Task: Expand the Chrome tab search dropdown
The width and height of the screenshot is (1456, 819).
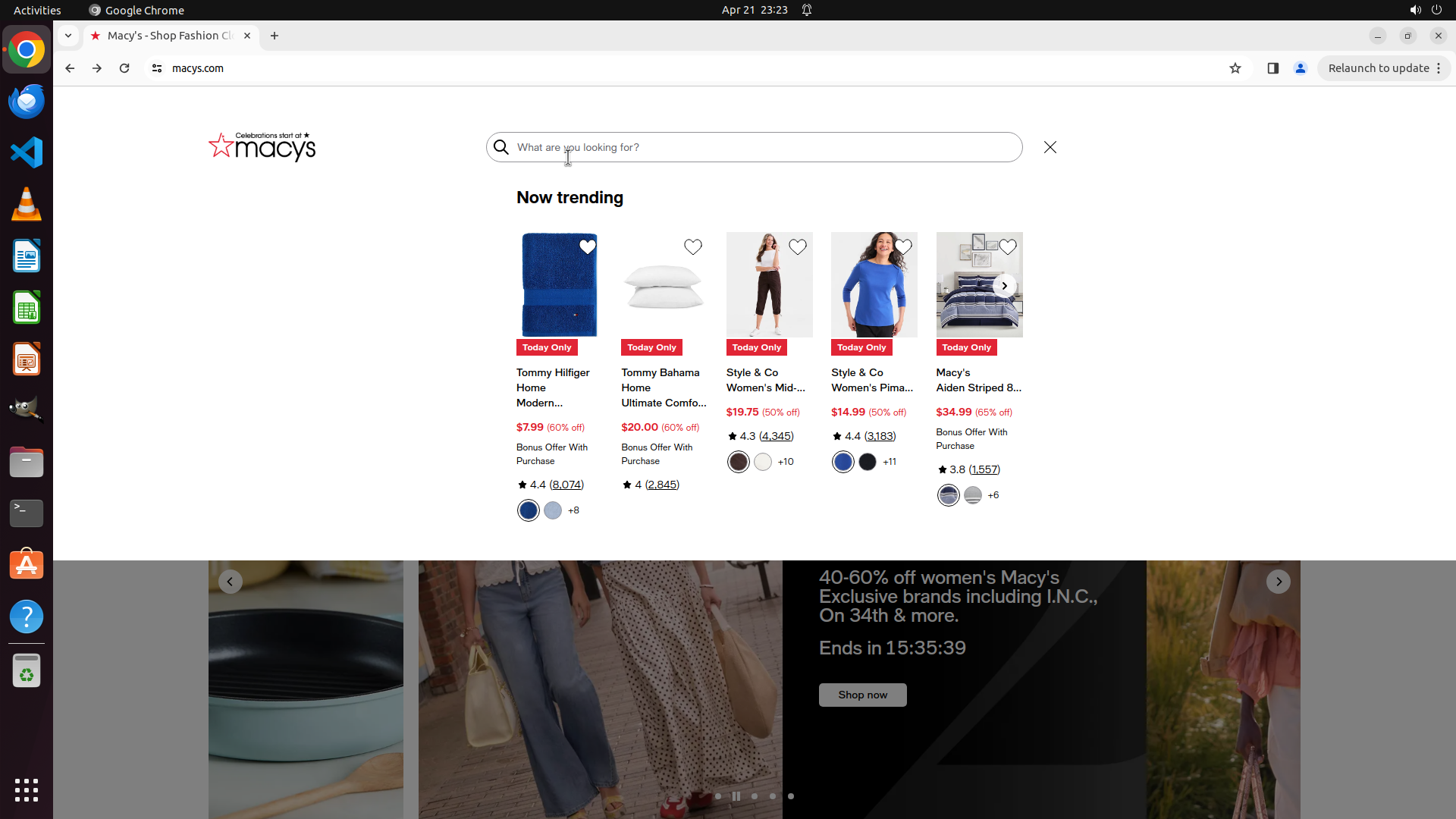Action: [68, 36]
